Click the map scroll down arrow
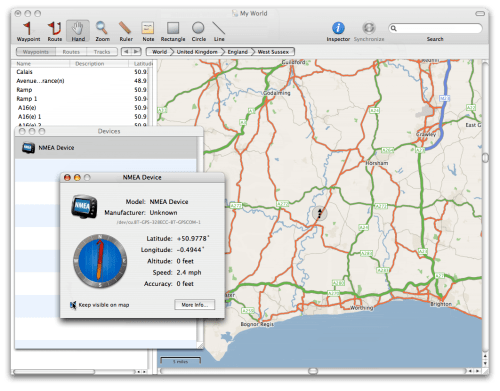The height and width of the screenshot is (391, 500). pyautogui.click(x=485, y=363)
